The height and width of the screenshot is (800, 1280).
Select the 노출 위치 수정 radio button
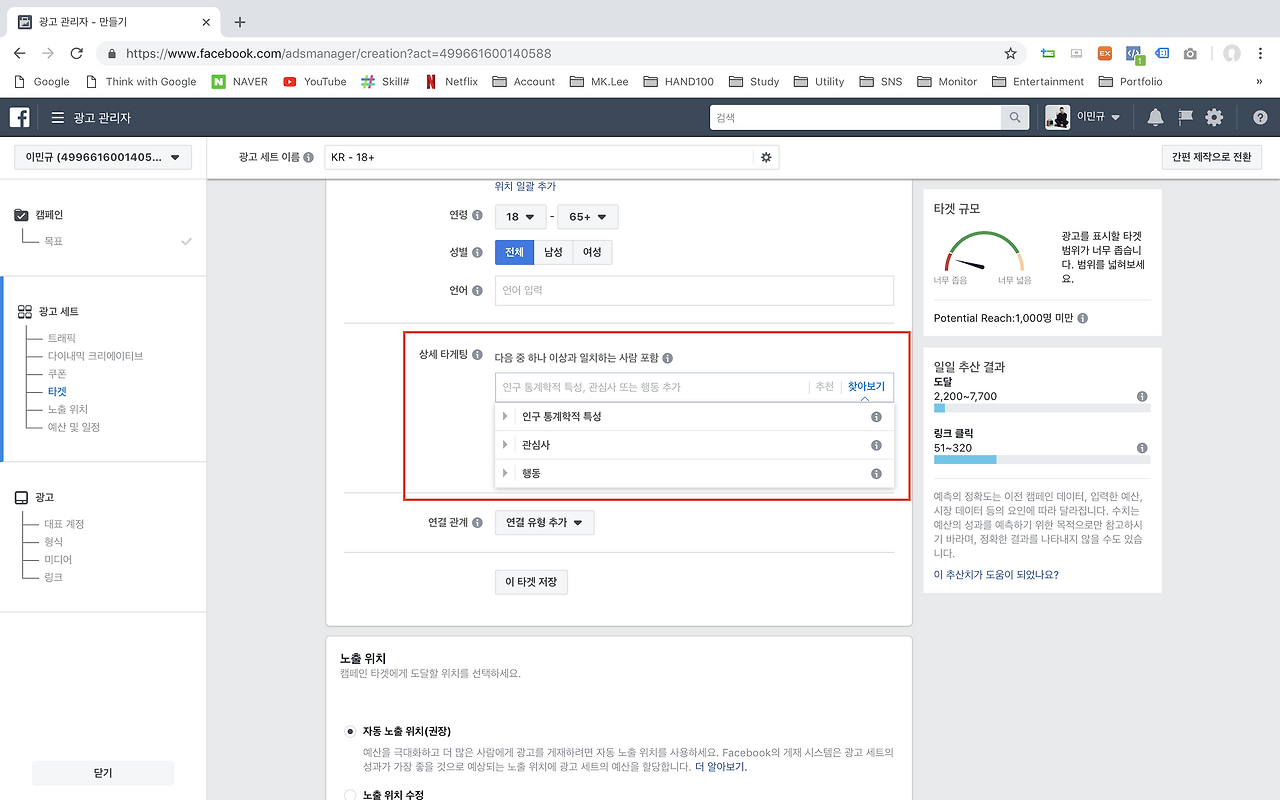click(x=349, y=793)
